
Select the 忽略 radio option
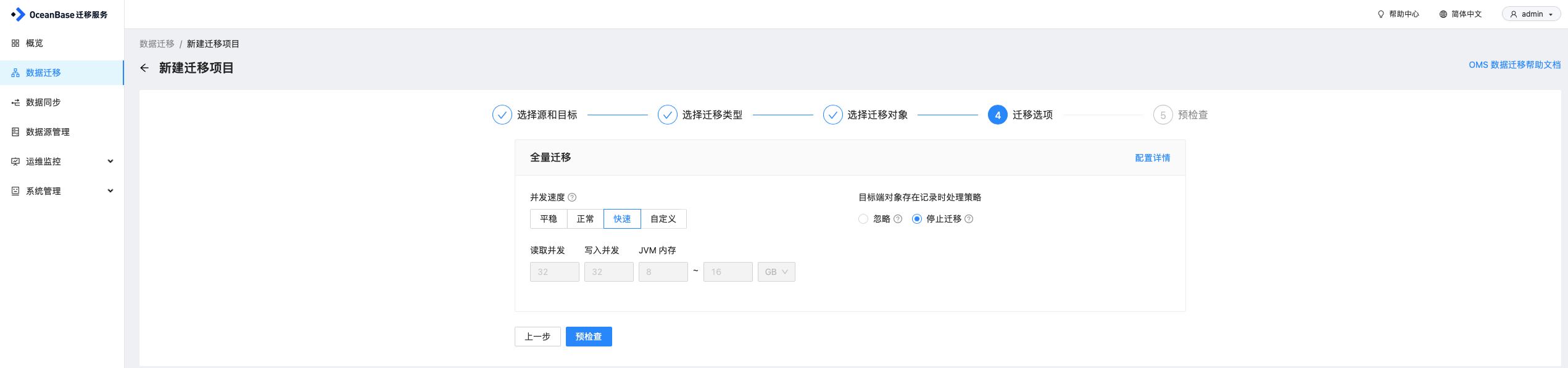pyautogui.click(x=863, y=219)
